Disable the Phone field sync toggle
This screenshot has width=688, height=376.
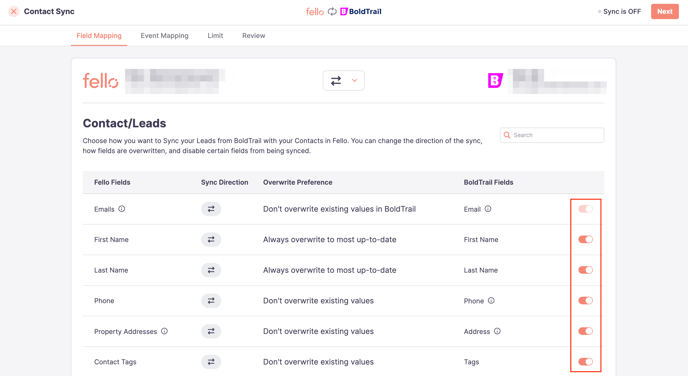click(x=585, y=301)
